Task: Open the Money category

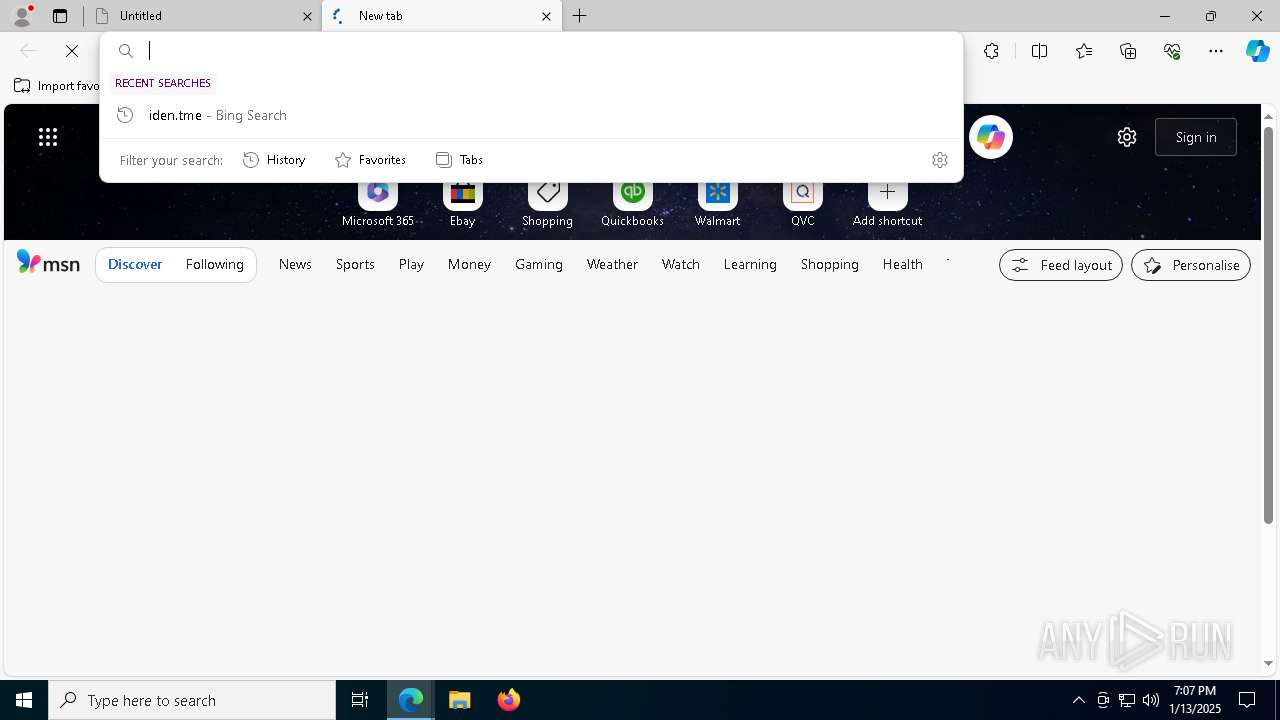Action: [x=469, y=264]
